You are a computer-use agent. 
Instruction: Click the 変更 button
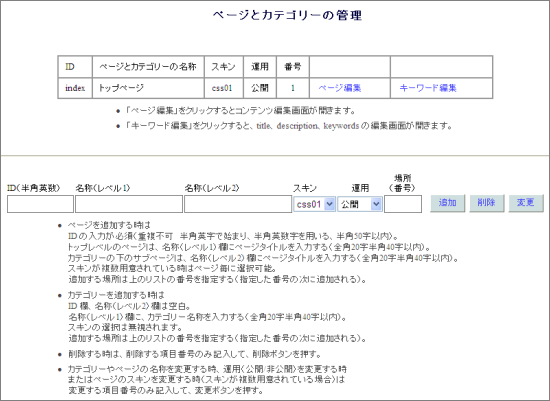pos(526,203)
